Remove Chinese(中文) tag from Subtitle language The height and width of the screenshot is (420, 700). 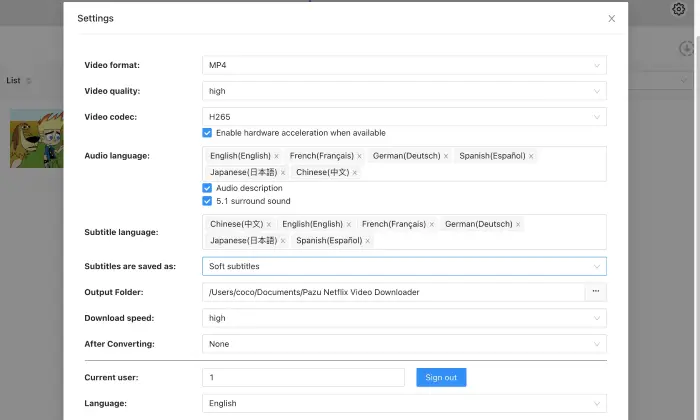pos(269,225)
